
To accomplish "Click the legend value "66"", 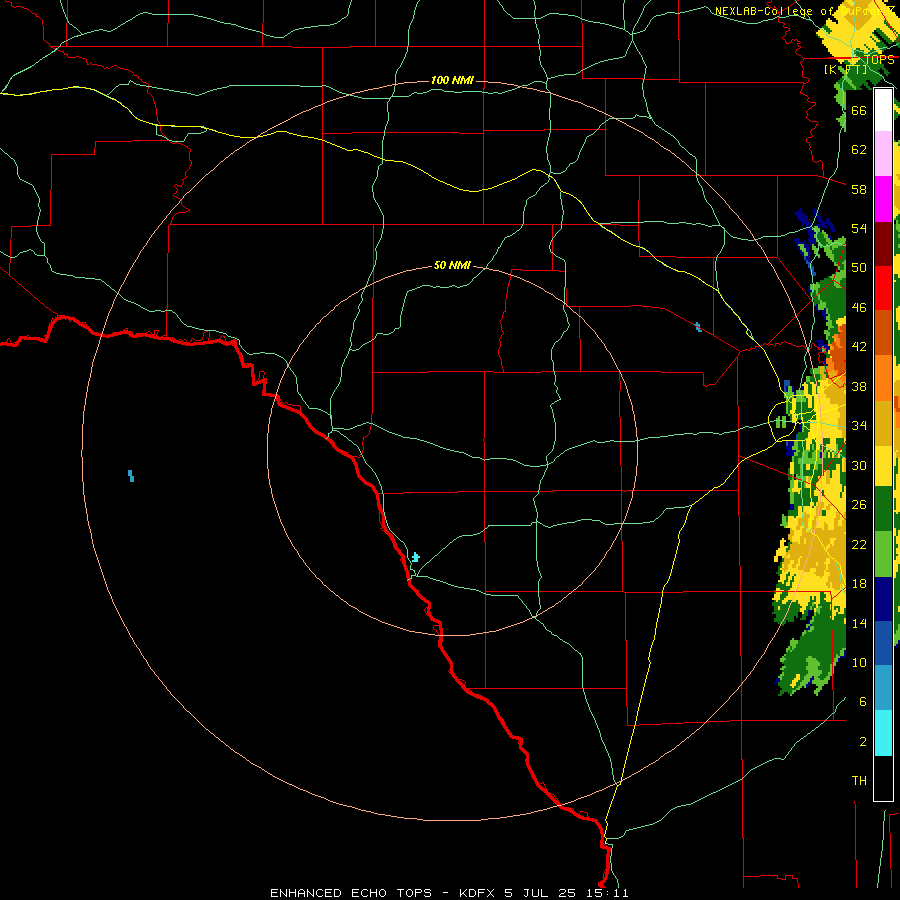I will point(859,110).
